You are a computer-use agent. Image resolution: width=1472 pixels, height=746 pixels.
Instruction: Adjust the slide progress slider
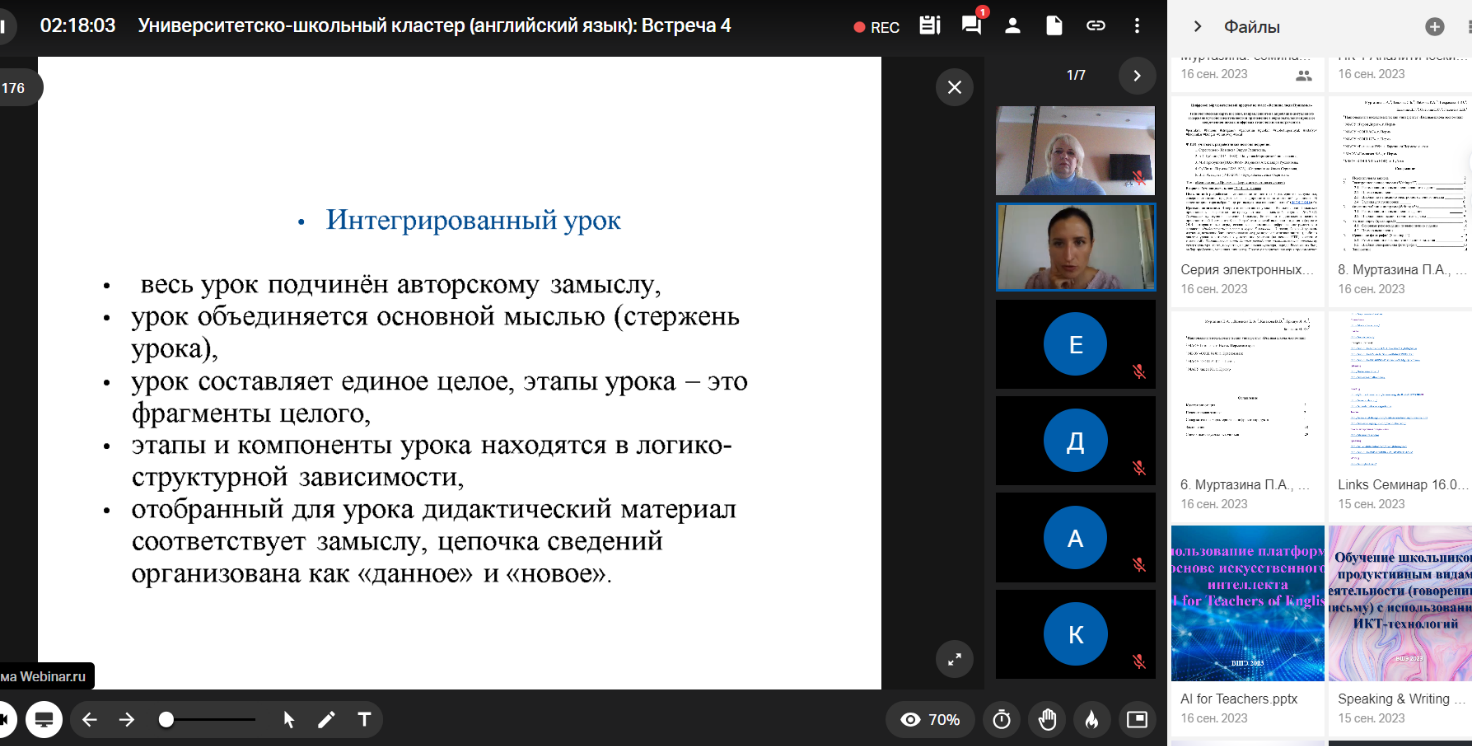point(167,719)
